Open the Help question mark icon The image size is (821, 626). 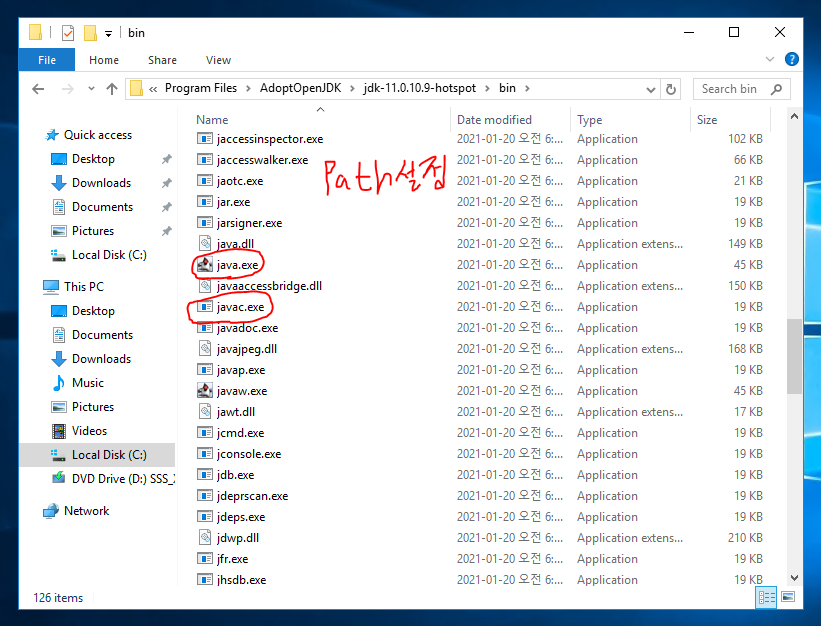click(x=792, y=59)
